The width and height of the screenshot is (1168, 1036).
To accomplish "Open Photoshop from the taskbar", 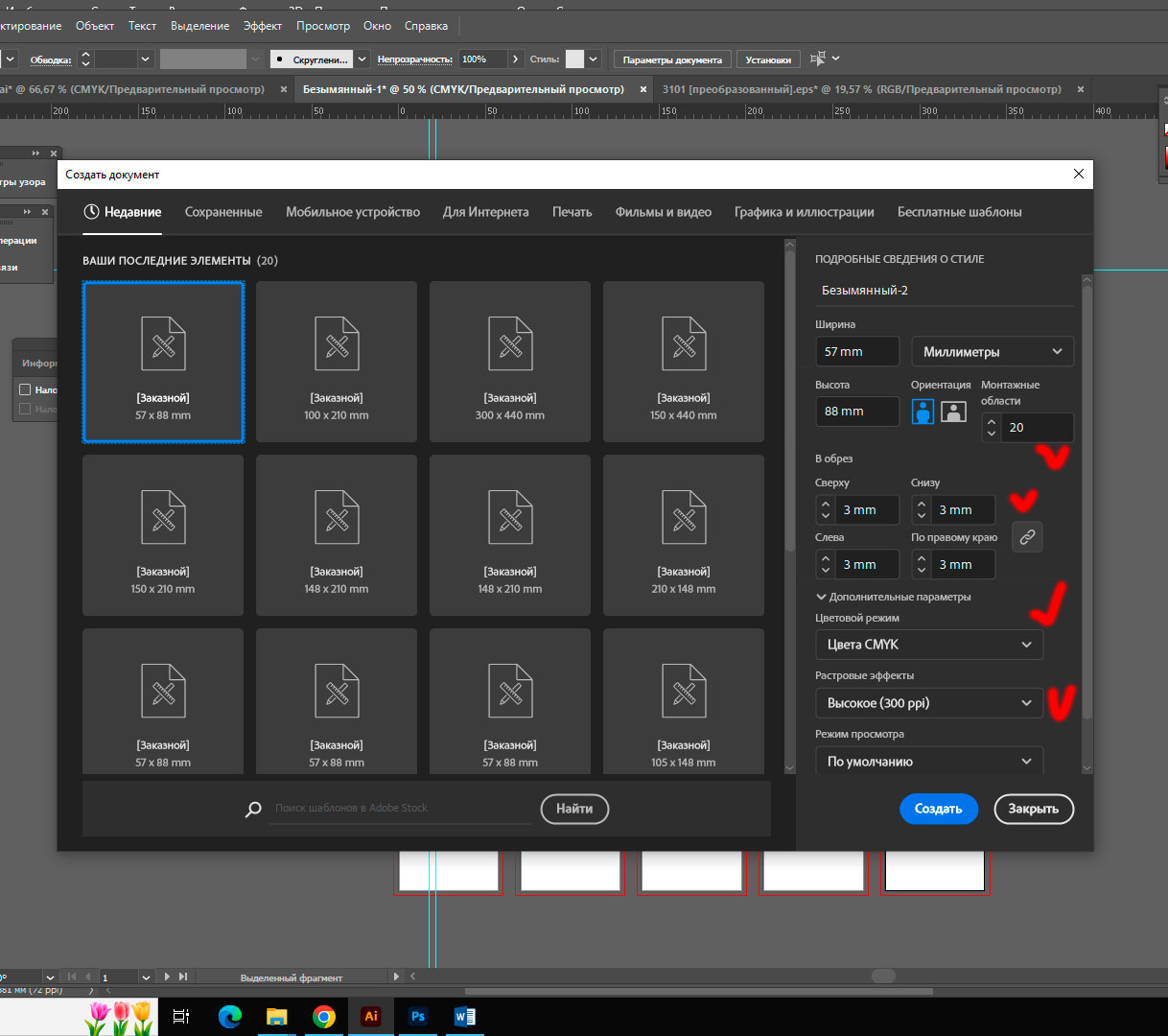I will (418, 1017).
